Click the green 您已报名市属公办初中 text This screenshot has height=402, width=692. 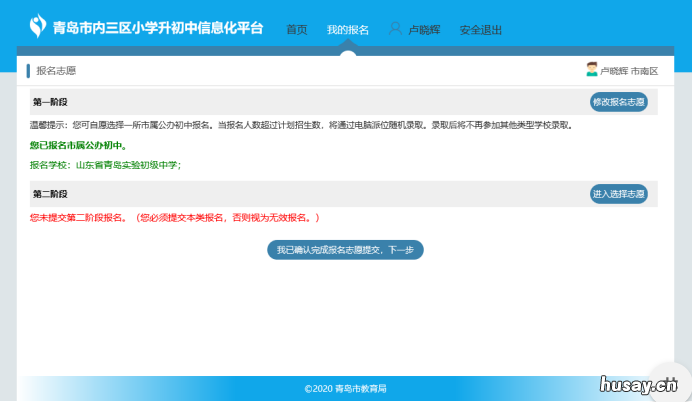tap(79, 145)
